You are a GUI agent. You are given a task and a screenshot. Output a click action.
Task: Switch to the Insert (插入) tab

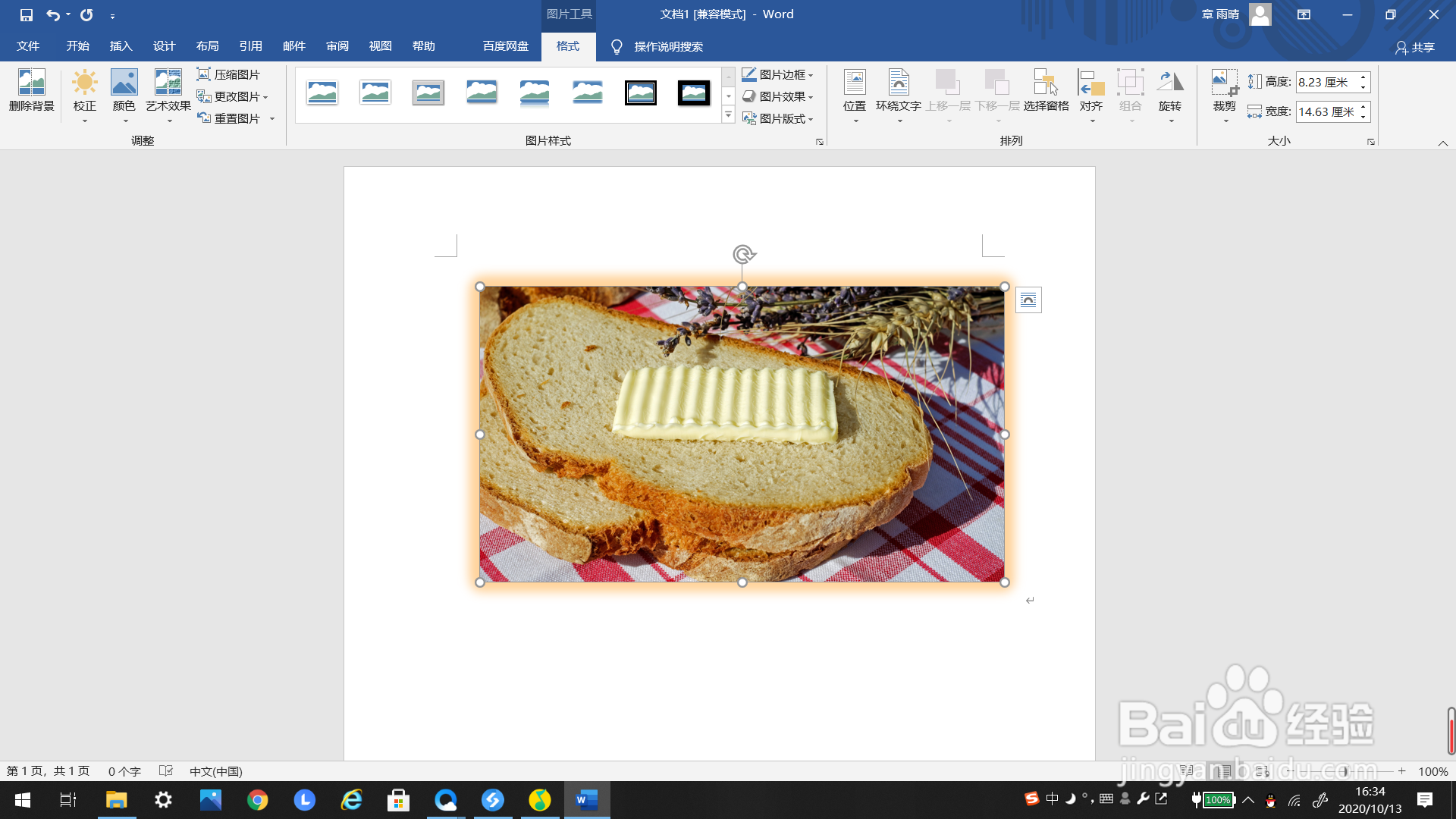click(121, 46)
